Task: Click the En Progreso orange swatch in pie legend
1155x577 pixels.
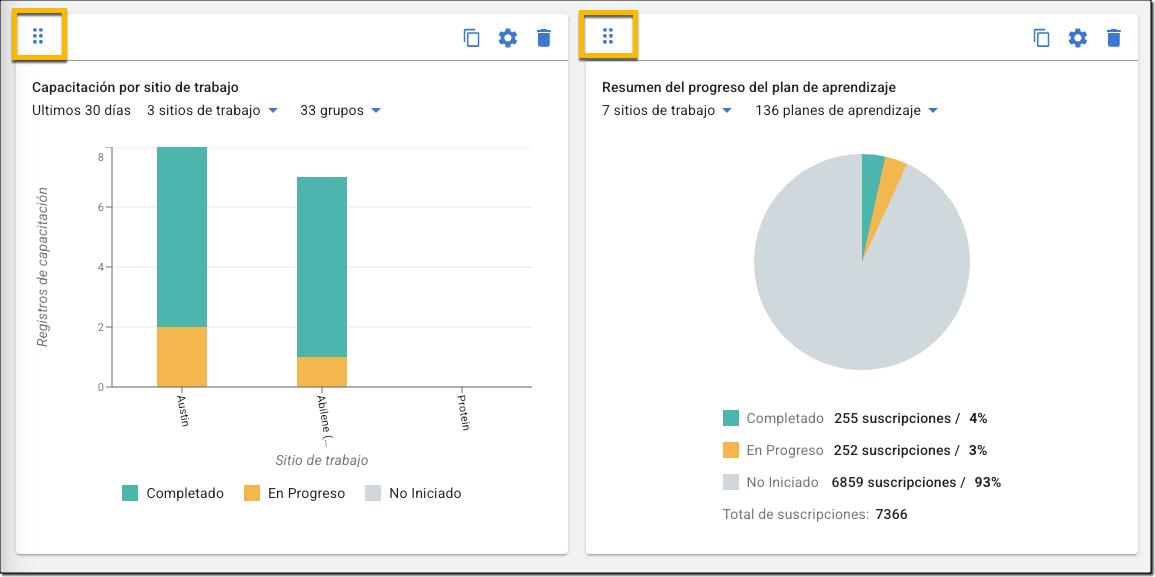Action: coord(731,450)
